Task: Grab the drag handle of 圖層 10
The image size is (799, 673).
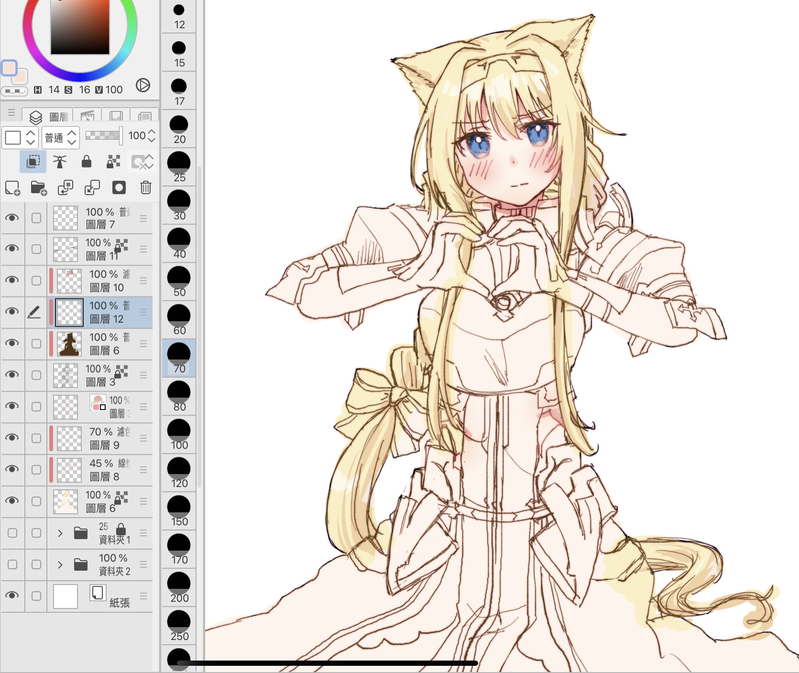Action: 144,281
